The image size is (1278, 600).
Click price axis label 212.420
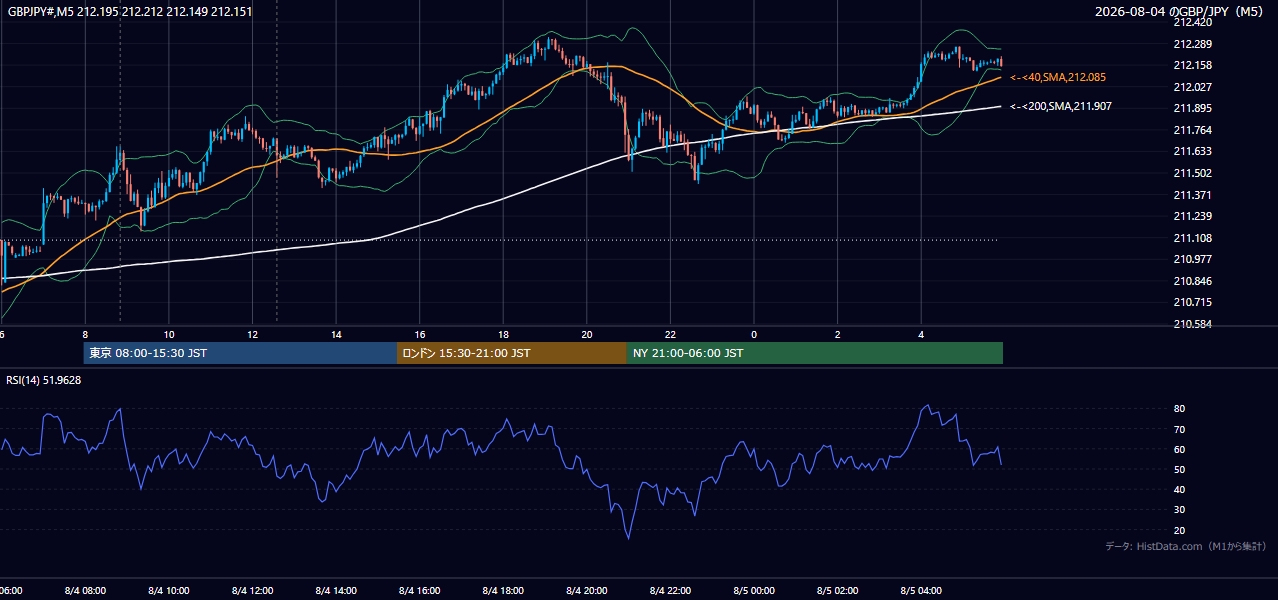pyautogui.click(x=1192, y=22)
